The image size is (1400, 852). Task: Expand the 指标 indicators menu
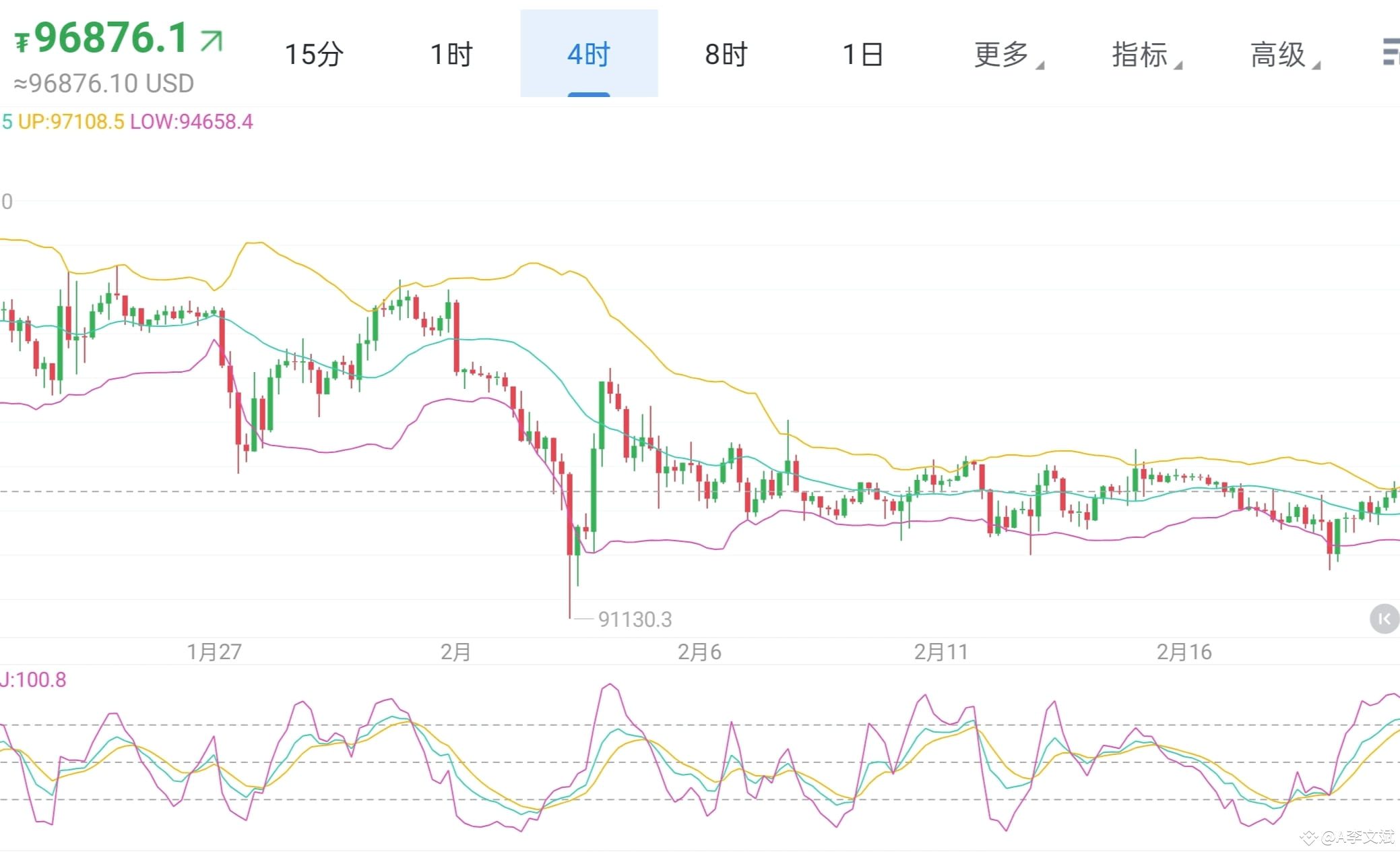click(1147, 54)
